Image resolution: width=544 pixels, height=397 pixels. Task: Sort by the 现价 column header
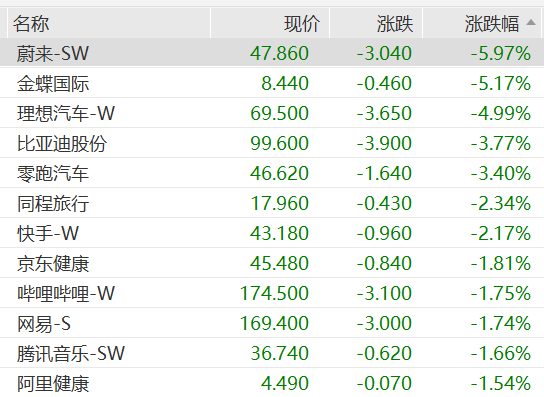coord(270,23)
